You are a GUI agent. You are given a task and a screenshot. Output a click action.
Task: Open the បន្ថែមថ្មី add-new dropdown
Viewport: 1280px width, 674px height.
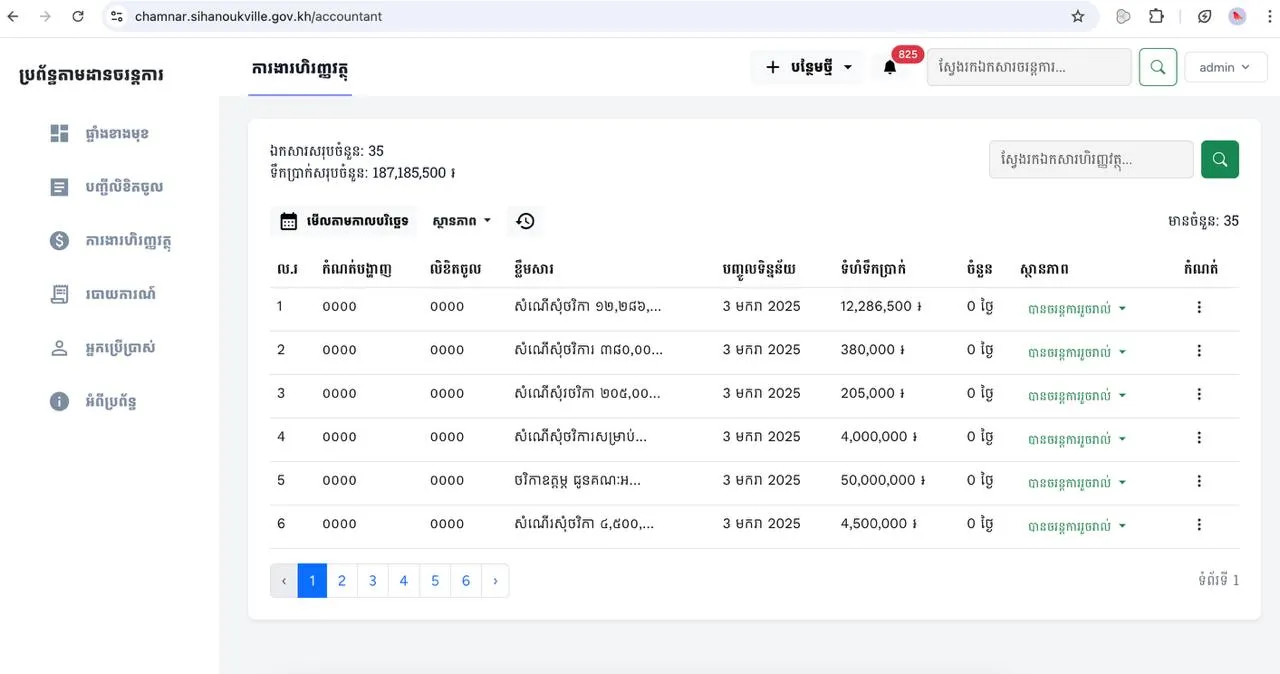(809, 67)
